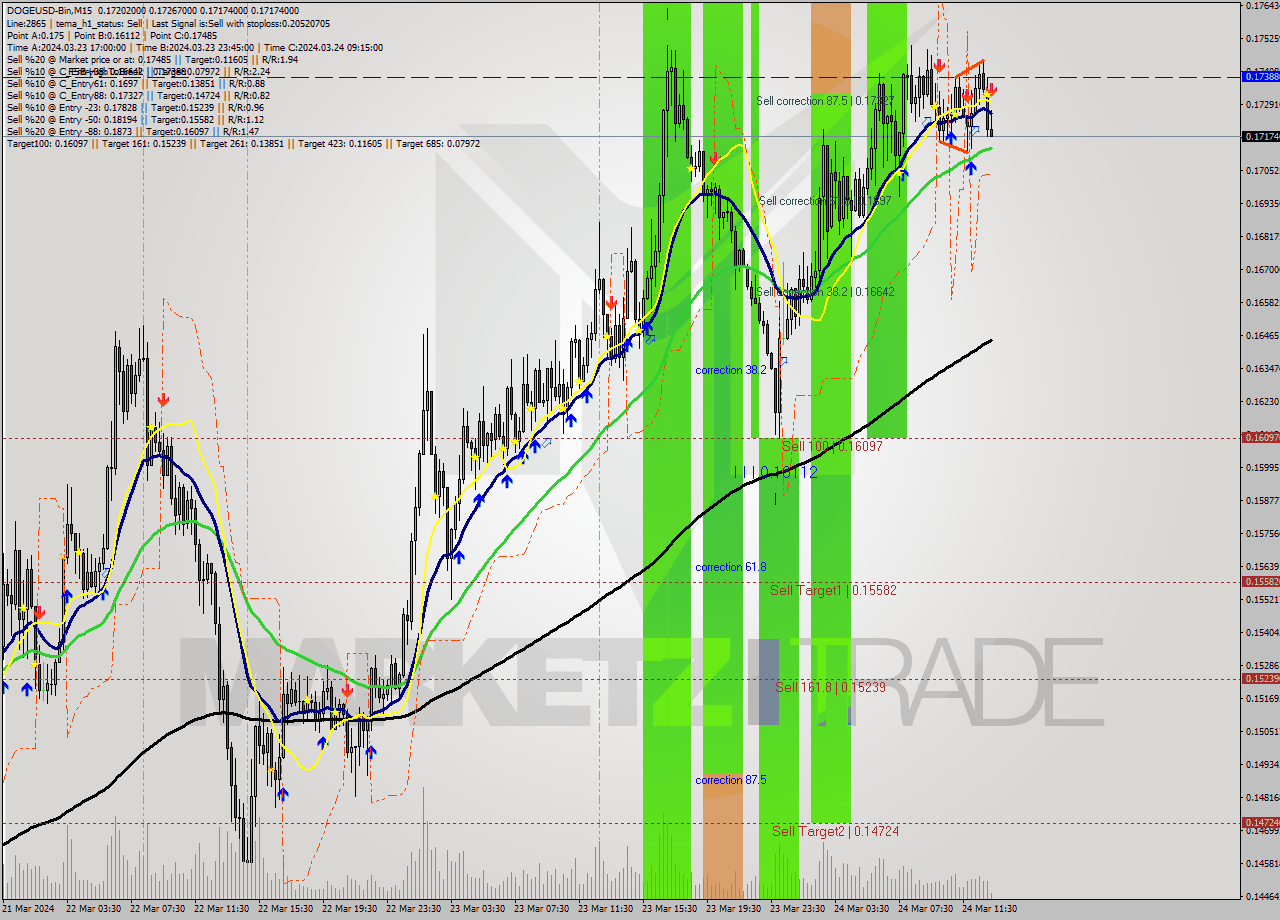1280x920 pixels.
Task: Click the 'Sell 100 | 0.16097' label
Action: click(832, 446)
